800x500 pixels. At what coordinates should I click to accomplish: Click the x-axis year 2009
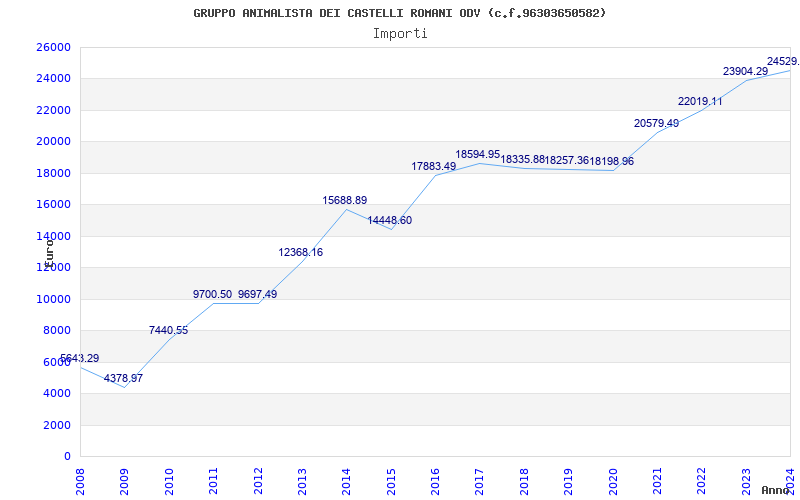(124, 482)
